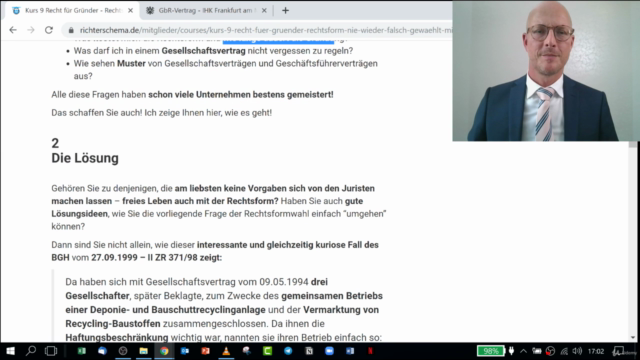Click the bold text 'Gesellschaftsvertrag' in bullet list
640x360 pixels.
click(x=203, y=51)
